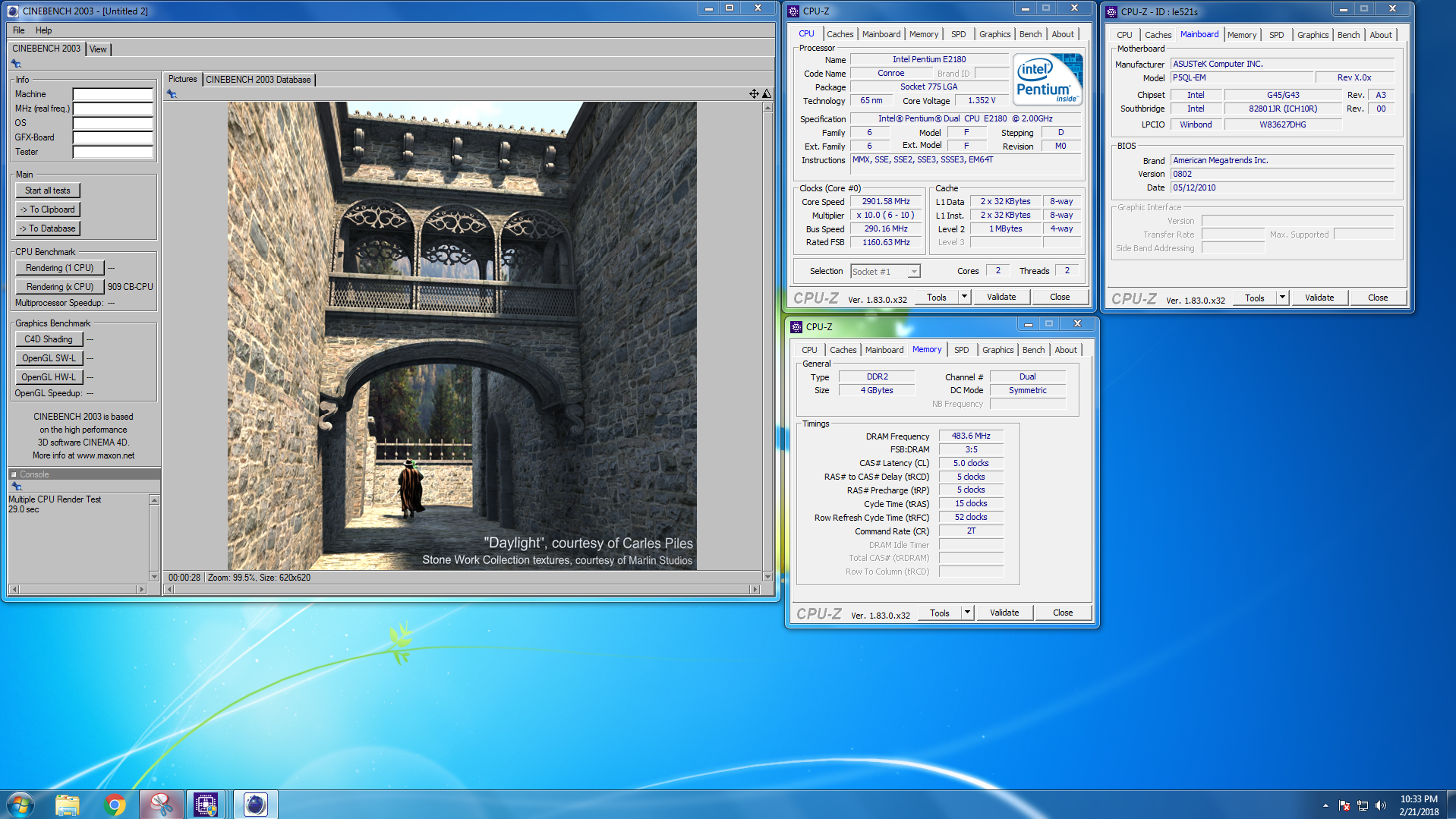Click the Machine input field
The width and height of the screenshot is (1456, 819).
pos(113,94)
